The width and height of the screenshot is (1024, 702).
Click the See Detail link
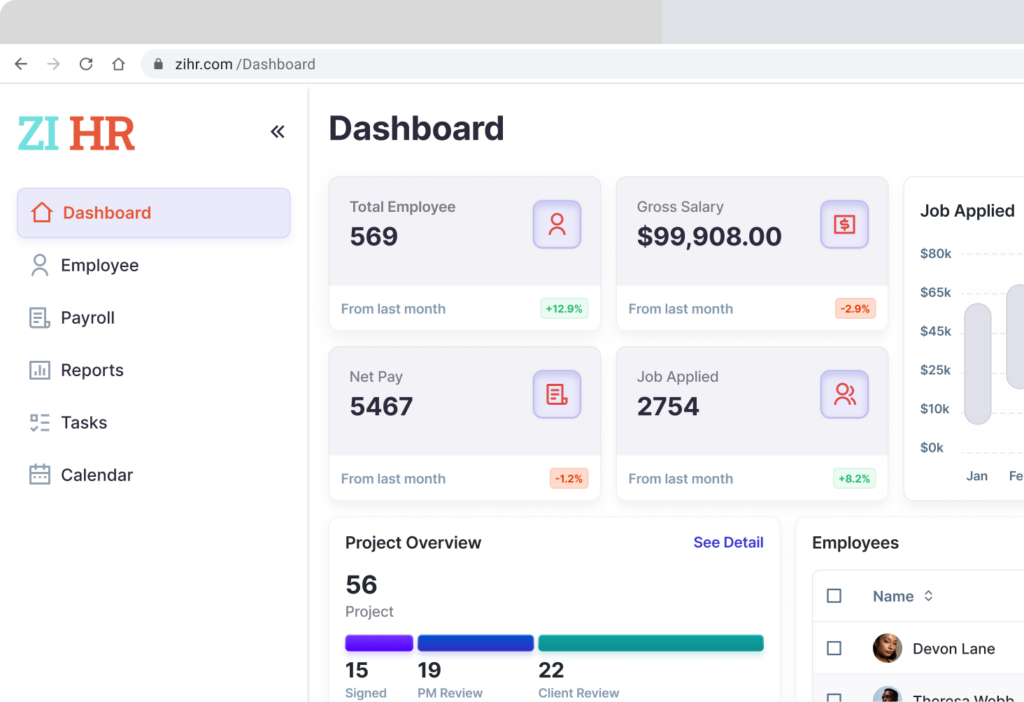(728, 542)
